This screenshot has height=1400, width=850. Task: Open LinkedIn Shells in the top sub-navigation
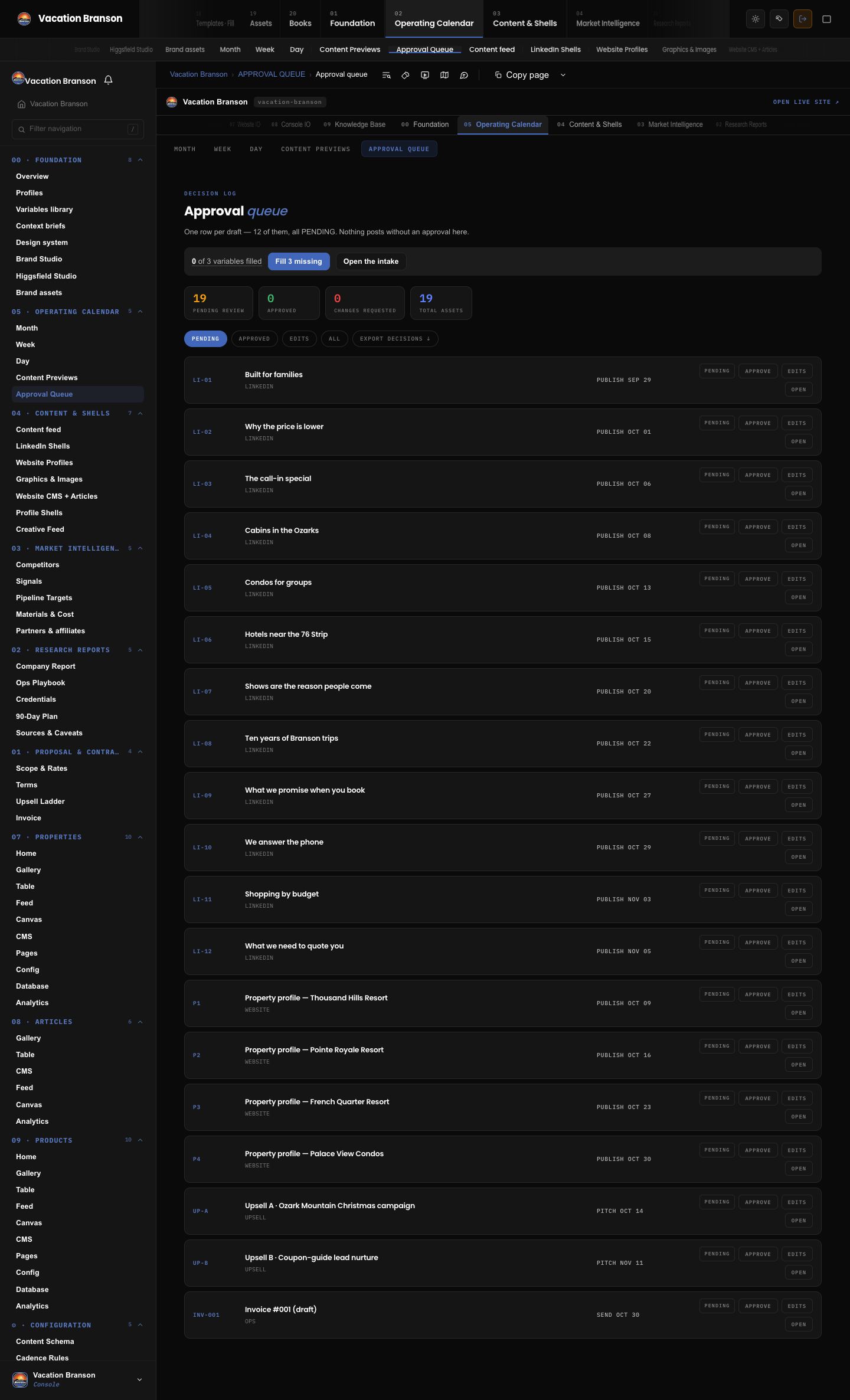click(x=555, y=50)
